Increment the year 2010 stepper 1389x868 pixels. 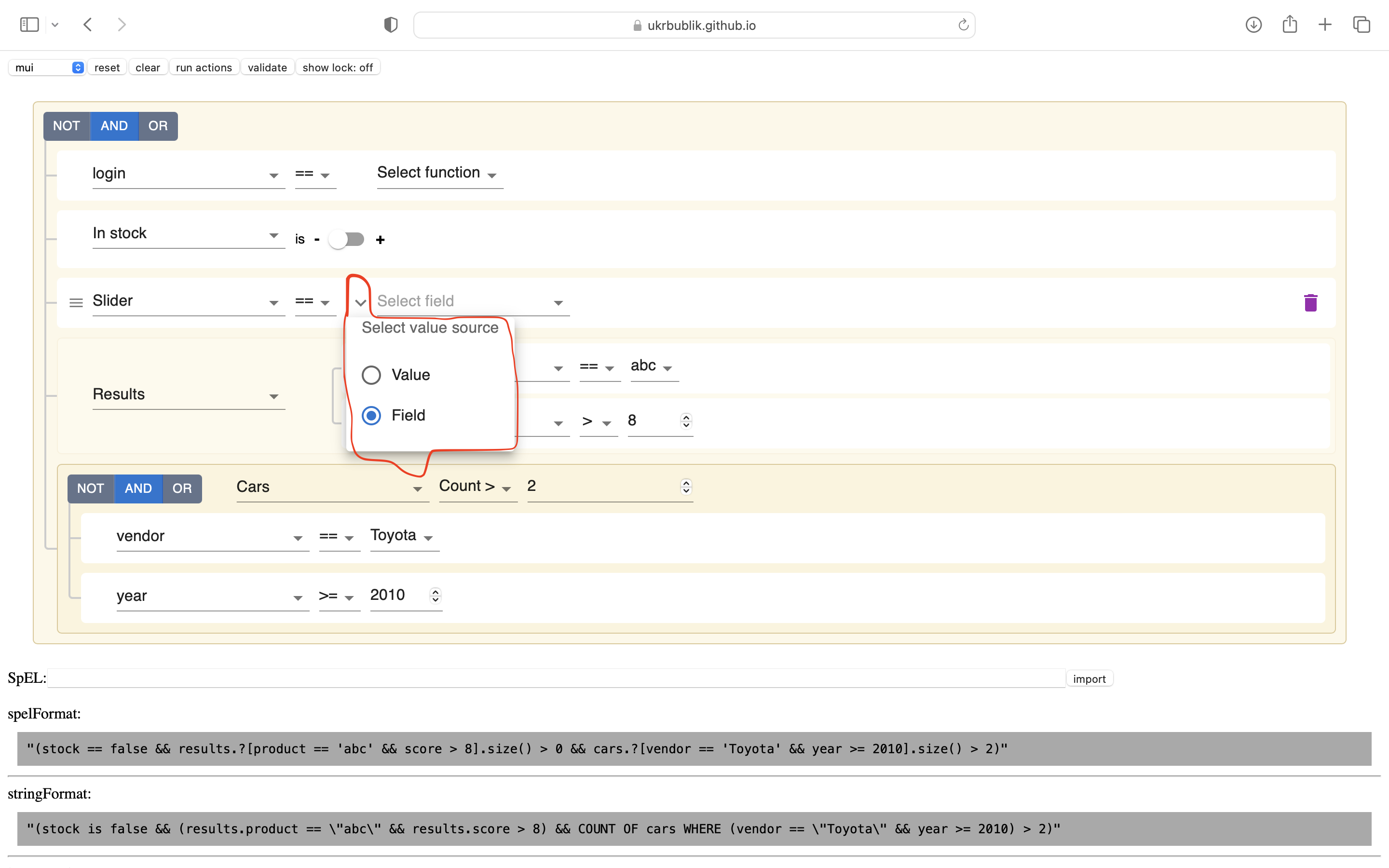click(x=435, y=592)
